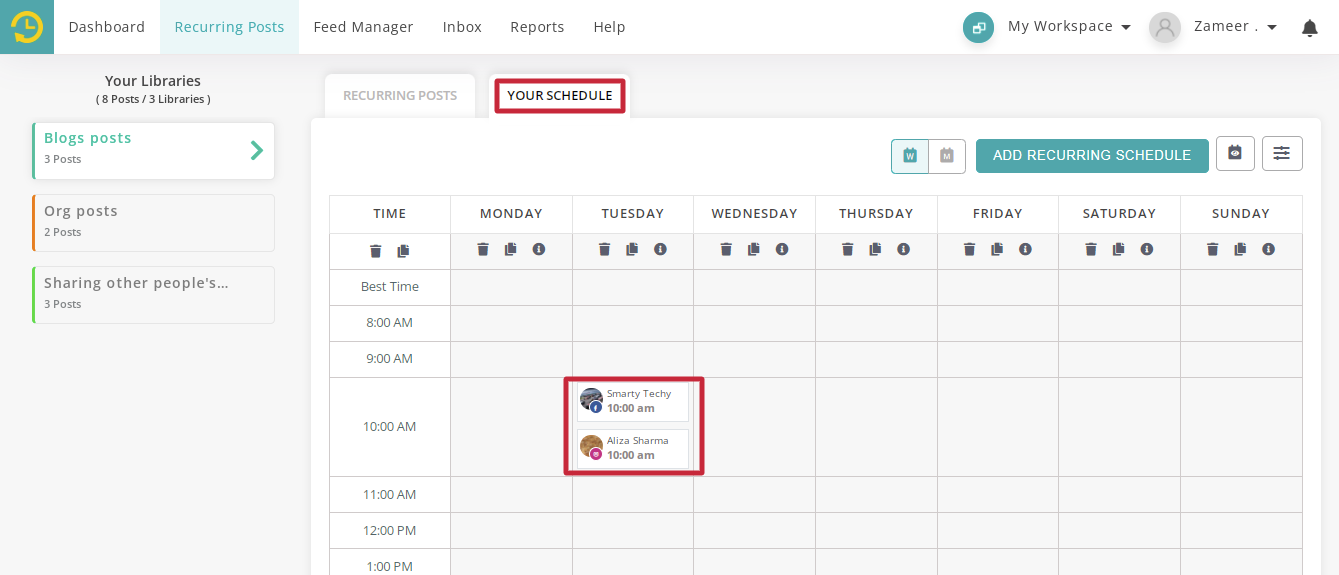Click the calendar preview icon button
The image size is (1339, 575).
coord(1235,154)
